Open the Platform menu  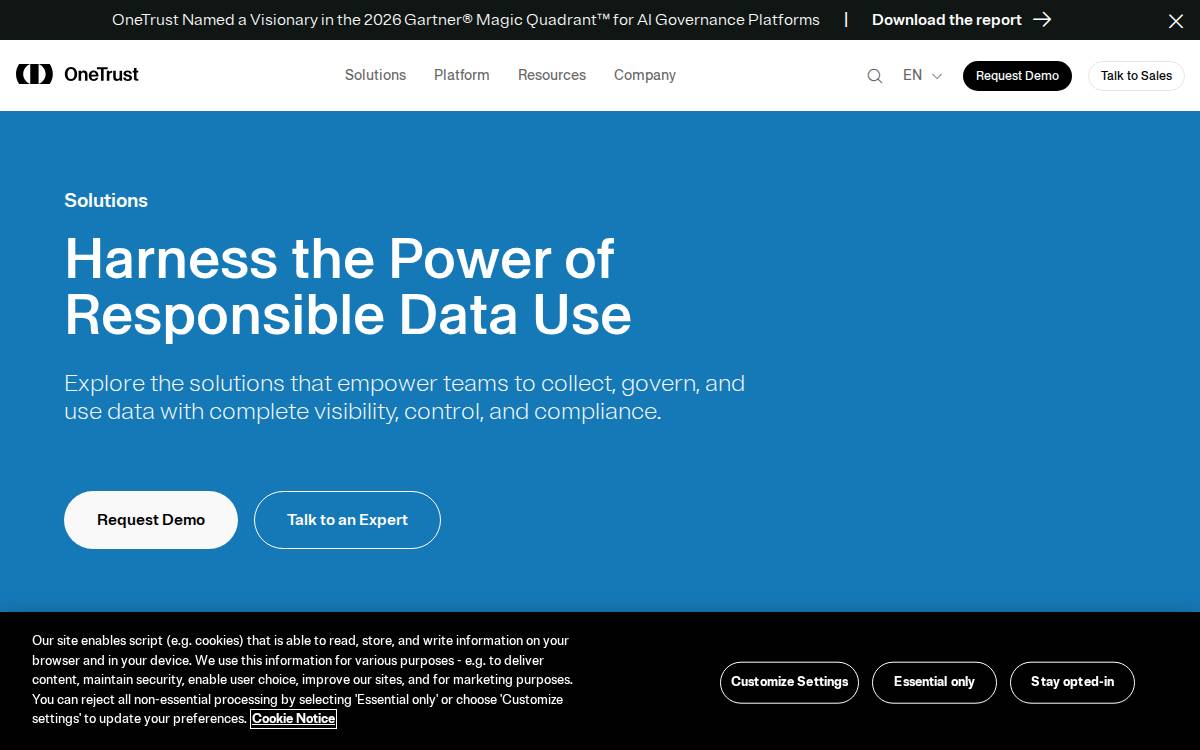click(x=462, y=75)
